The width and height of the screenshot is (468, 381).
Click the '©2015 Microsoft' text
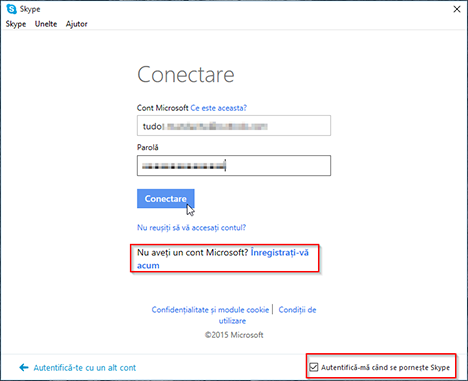(234, 335)
